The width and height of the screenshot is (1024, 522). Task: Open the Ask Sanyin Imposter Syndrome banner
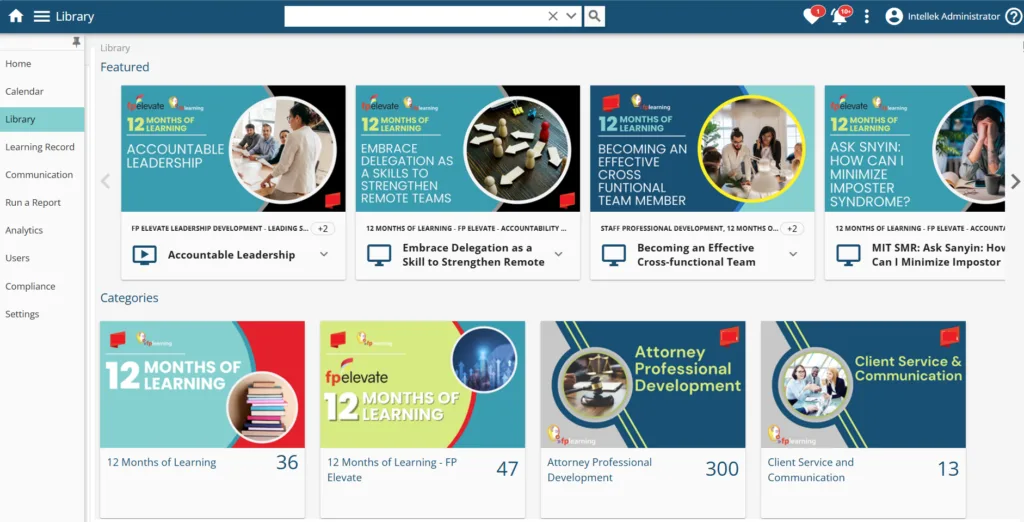[x=915, y=148]
